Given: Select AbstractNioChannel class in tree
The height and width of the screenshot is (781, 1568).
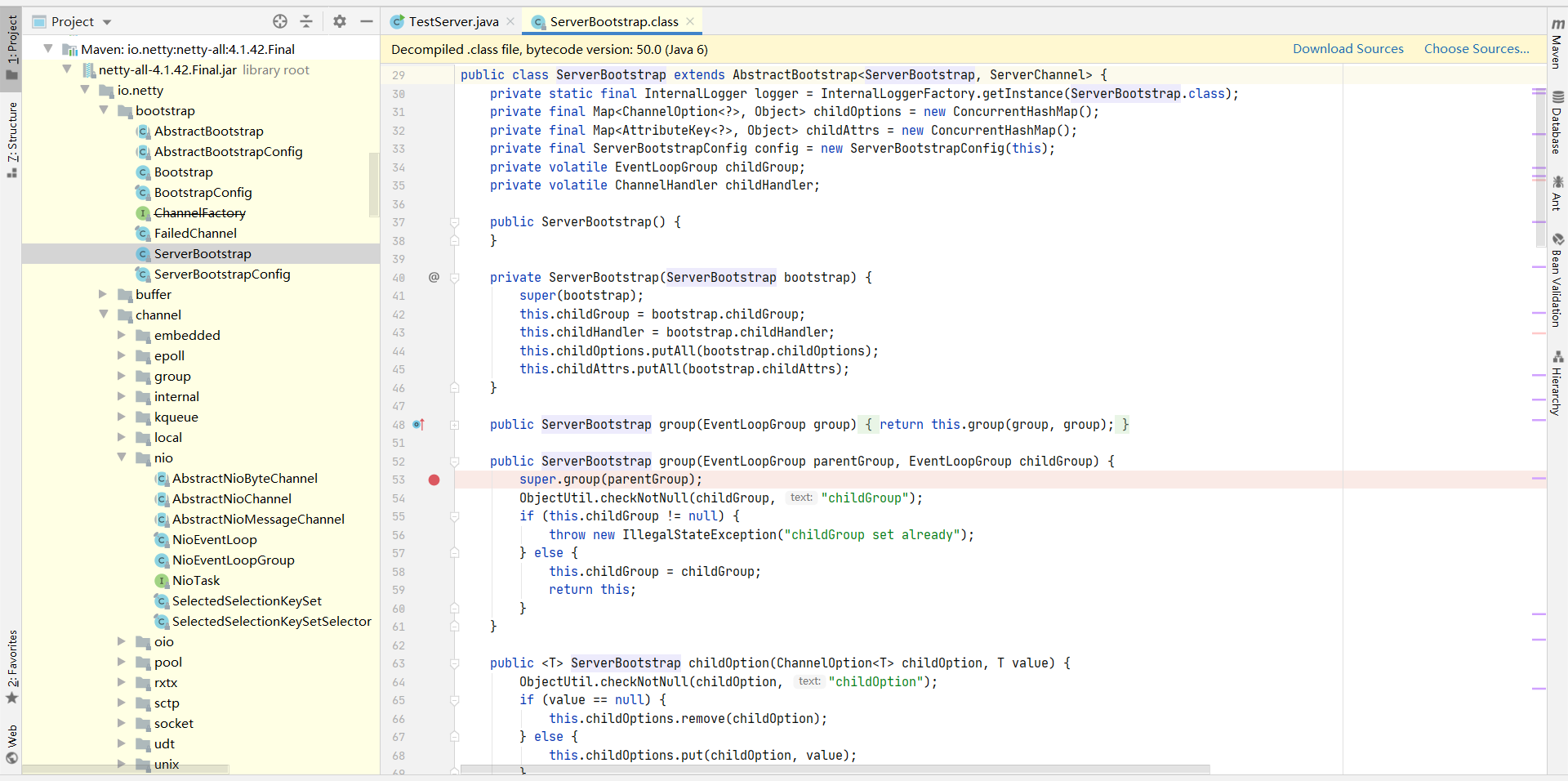Looking at the screenshot, I should (231, 499).
